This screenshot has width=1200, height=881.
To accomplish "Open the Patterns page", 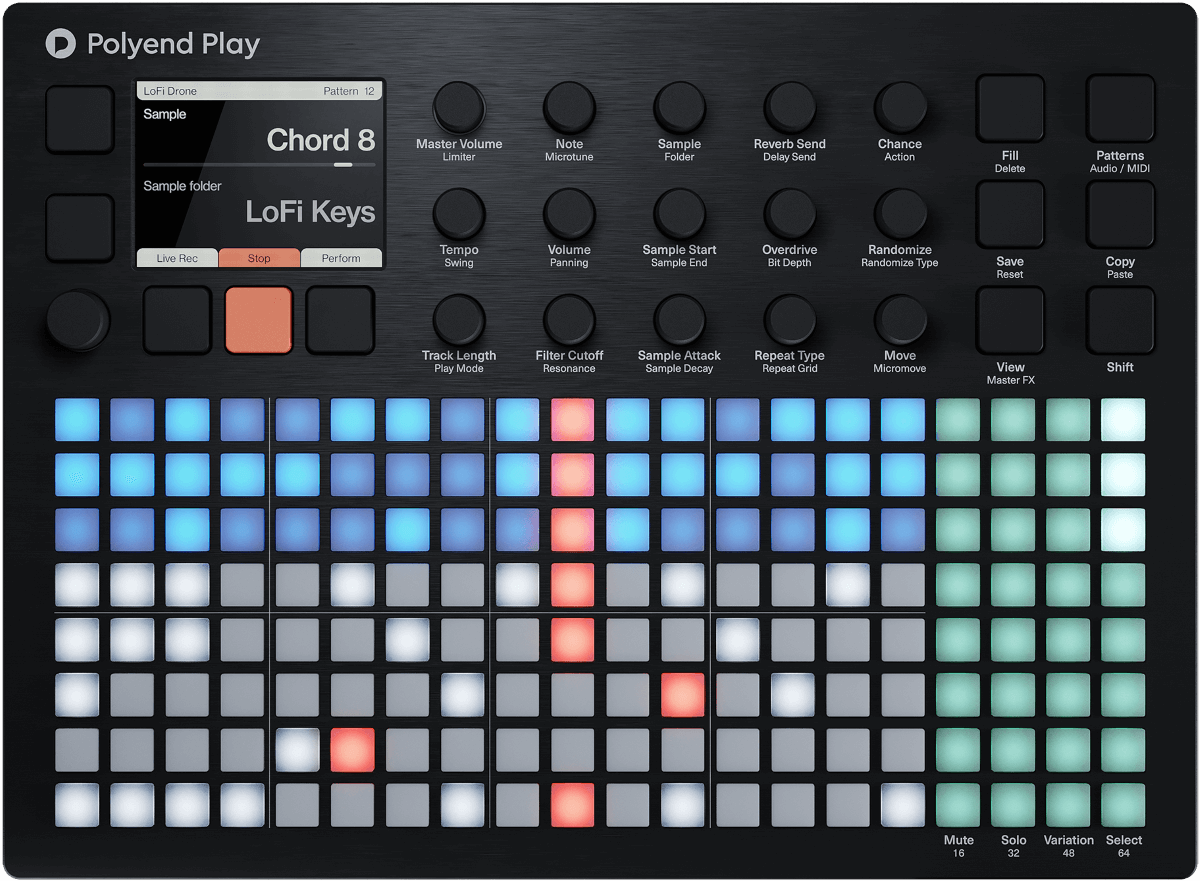I will click(x=1120, y=108).
